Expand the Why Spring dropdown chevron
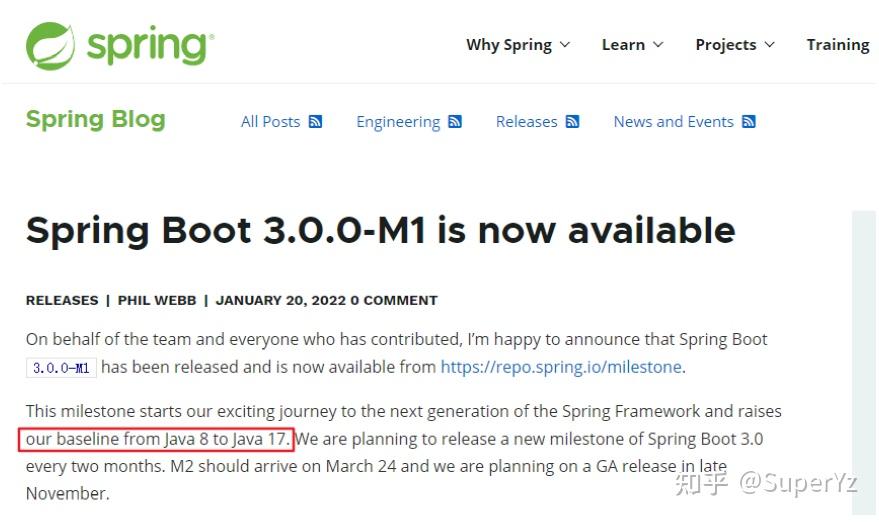This screenshot has height=522, width=879. point(565,45)
